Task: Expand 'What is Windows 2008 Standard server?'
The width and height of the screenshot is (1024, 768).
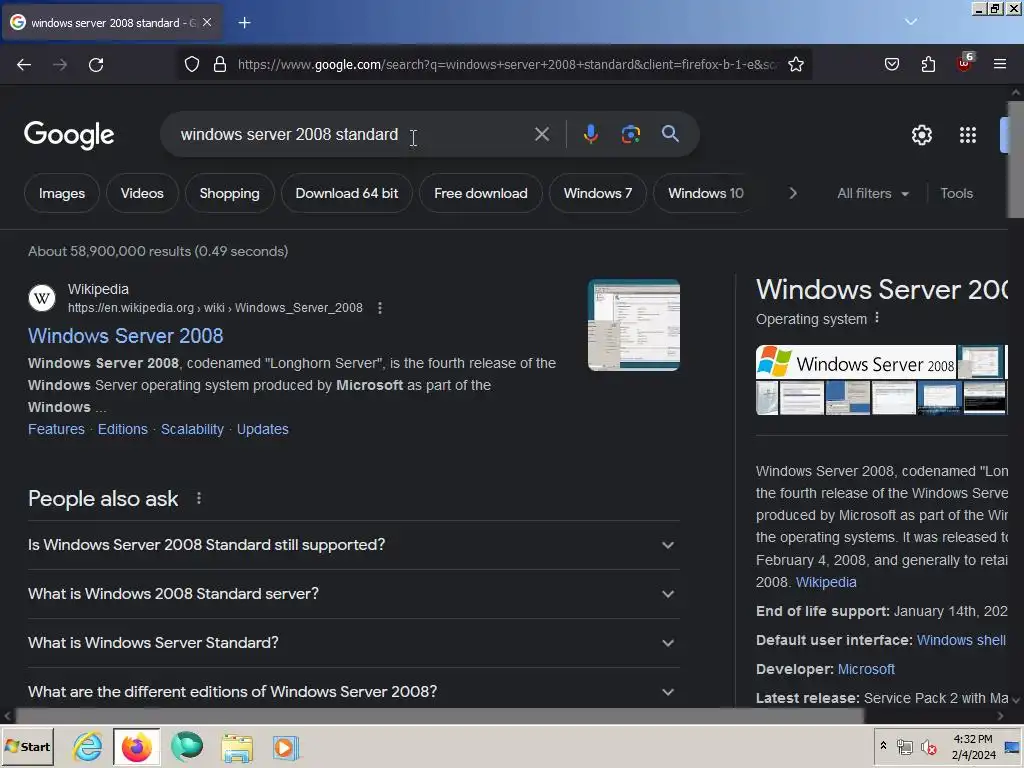Action: click(x=353, y=594)
